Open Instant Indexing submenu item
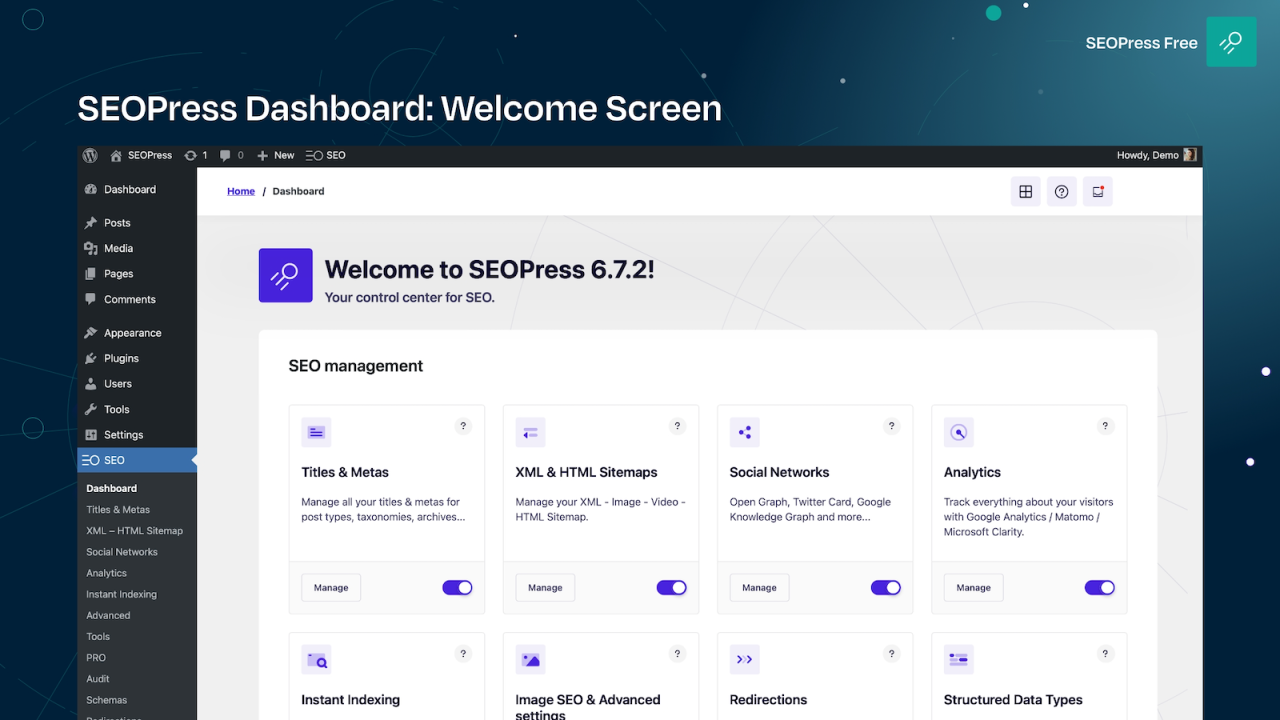The width and height of the screenshot is (1280, 720). (x=121, y=594)
